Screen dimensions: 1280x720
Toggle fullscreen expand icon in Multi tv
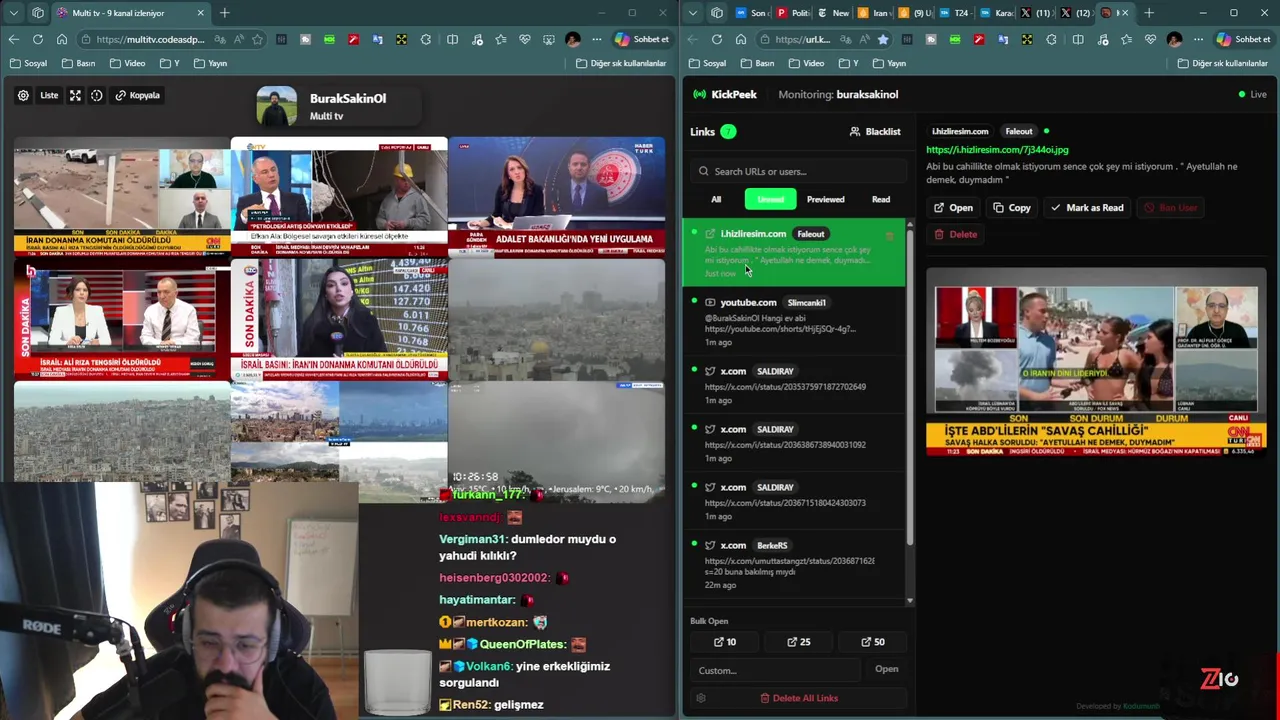[x=75, y=96]
